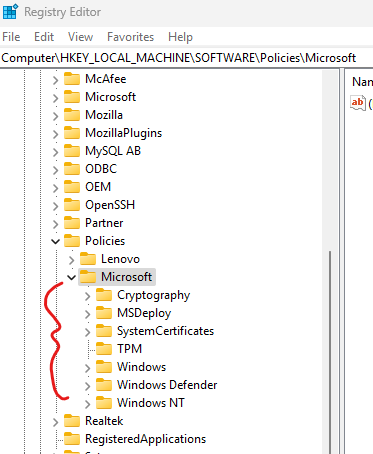Viewport: 373px width, 454px height.
Task: Collapse the selected Microsoft policies key
Action: coord(71,277)
